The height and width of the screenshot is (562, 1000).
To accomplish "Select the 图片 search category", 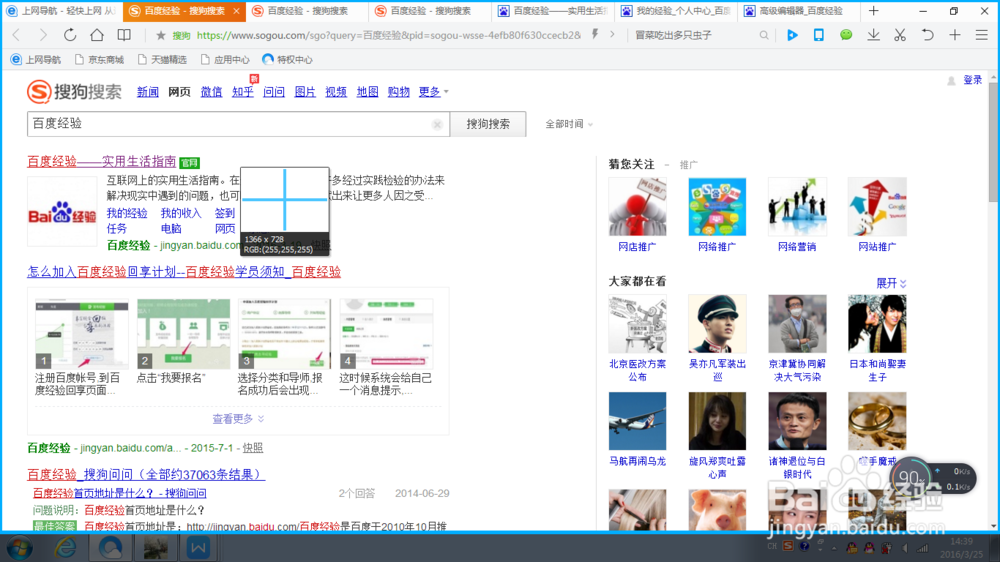I will point(305,92).
